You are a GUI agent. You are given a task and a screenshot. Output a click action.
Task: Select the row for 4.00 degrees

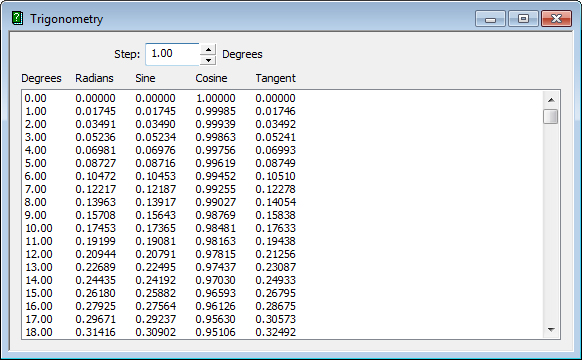[282, 150]
